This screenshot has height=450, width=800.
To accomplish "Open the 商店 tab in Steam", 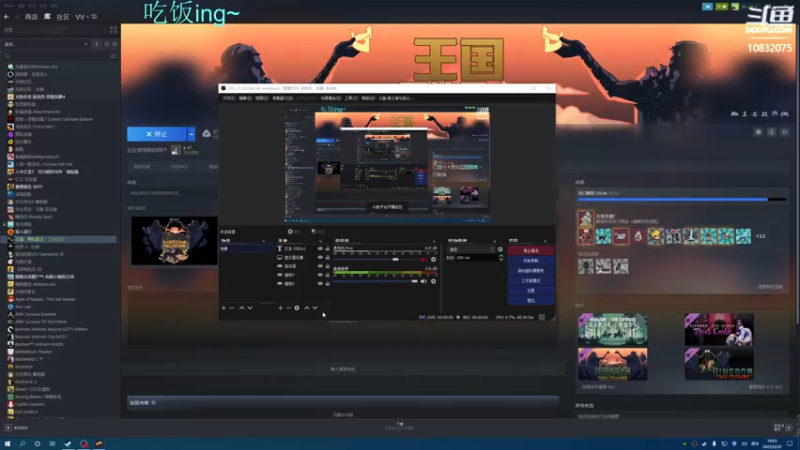I will (x=31, y=17).
